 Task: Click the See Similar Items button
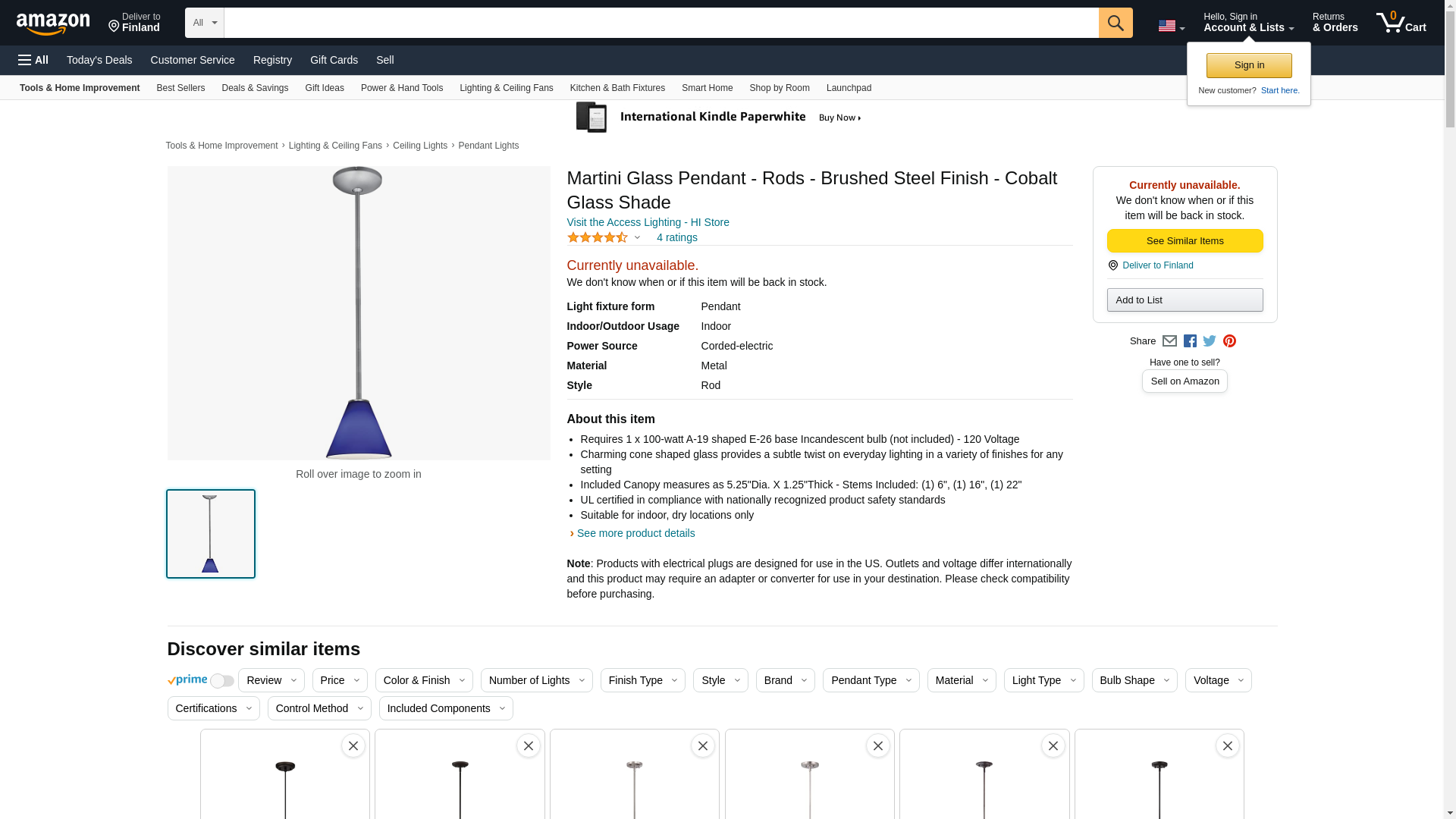1185,241
